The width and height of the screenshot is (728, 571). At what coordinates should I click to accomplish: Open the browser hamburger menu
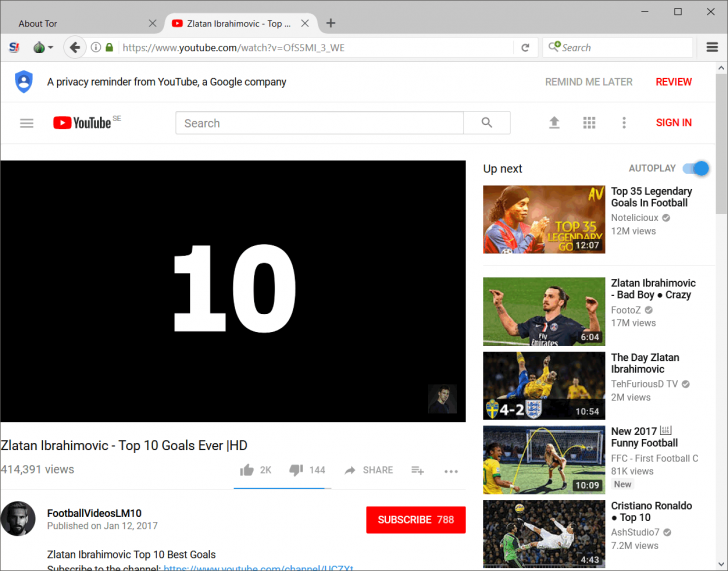point(712,47)
